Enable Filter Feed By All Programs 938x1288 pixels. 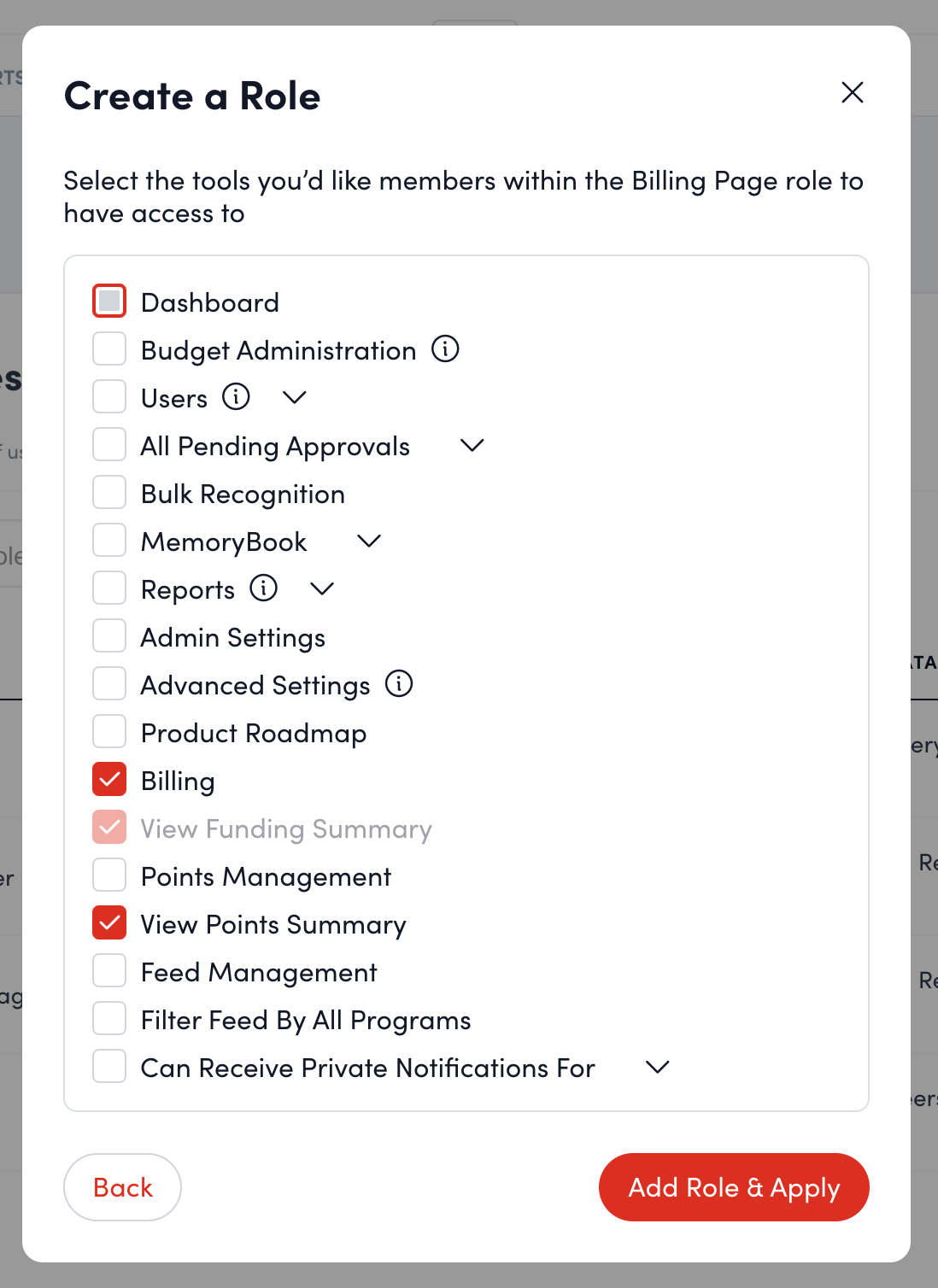tap(108, 1018)
